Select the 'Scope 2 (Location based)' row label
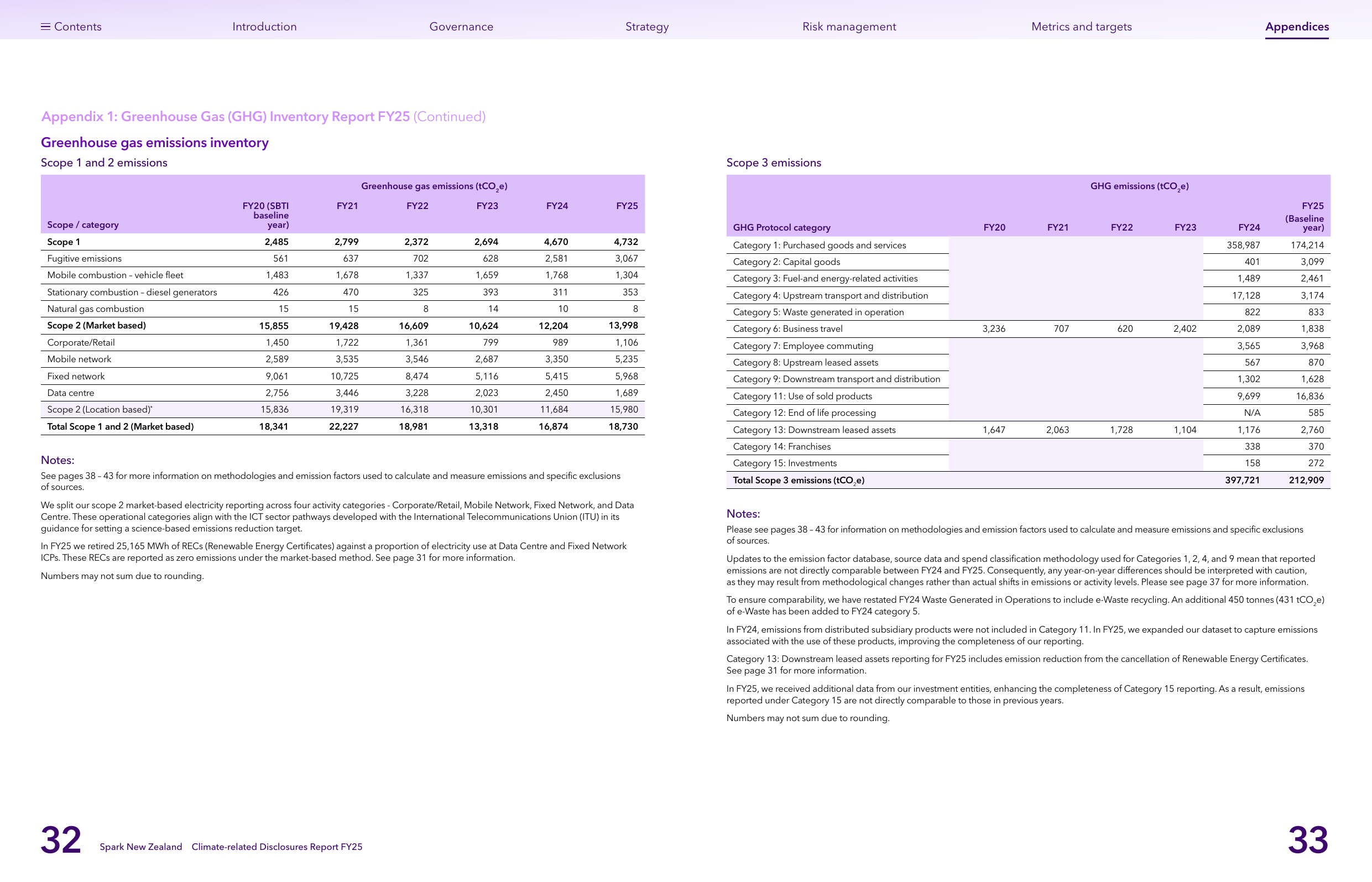1372x882 pixels. (100, 410)
